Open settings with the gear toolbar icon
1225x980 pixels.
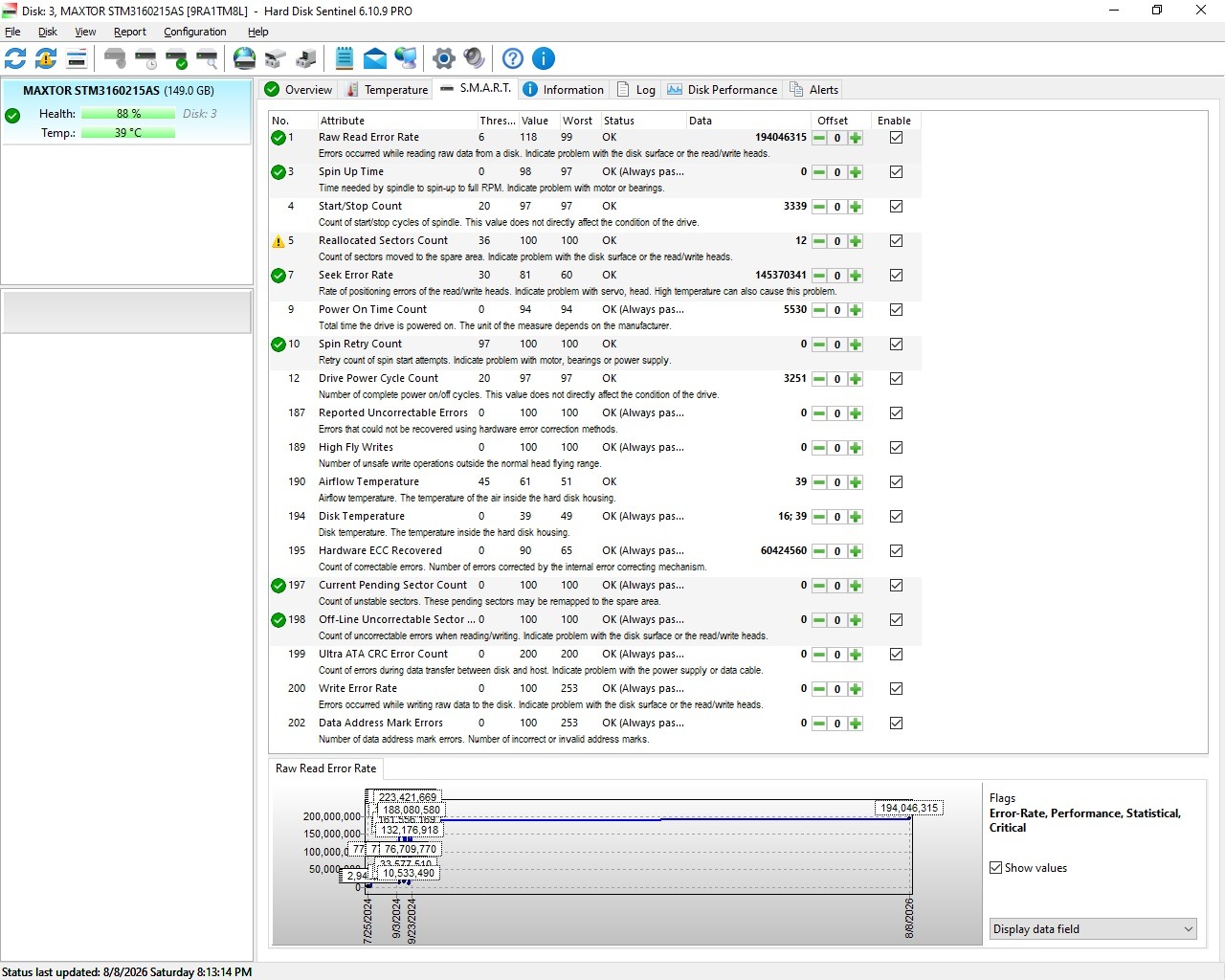click(x=443, y=58)
